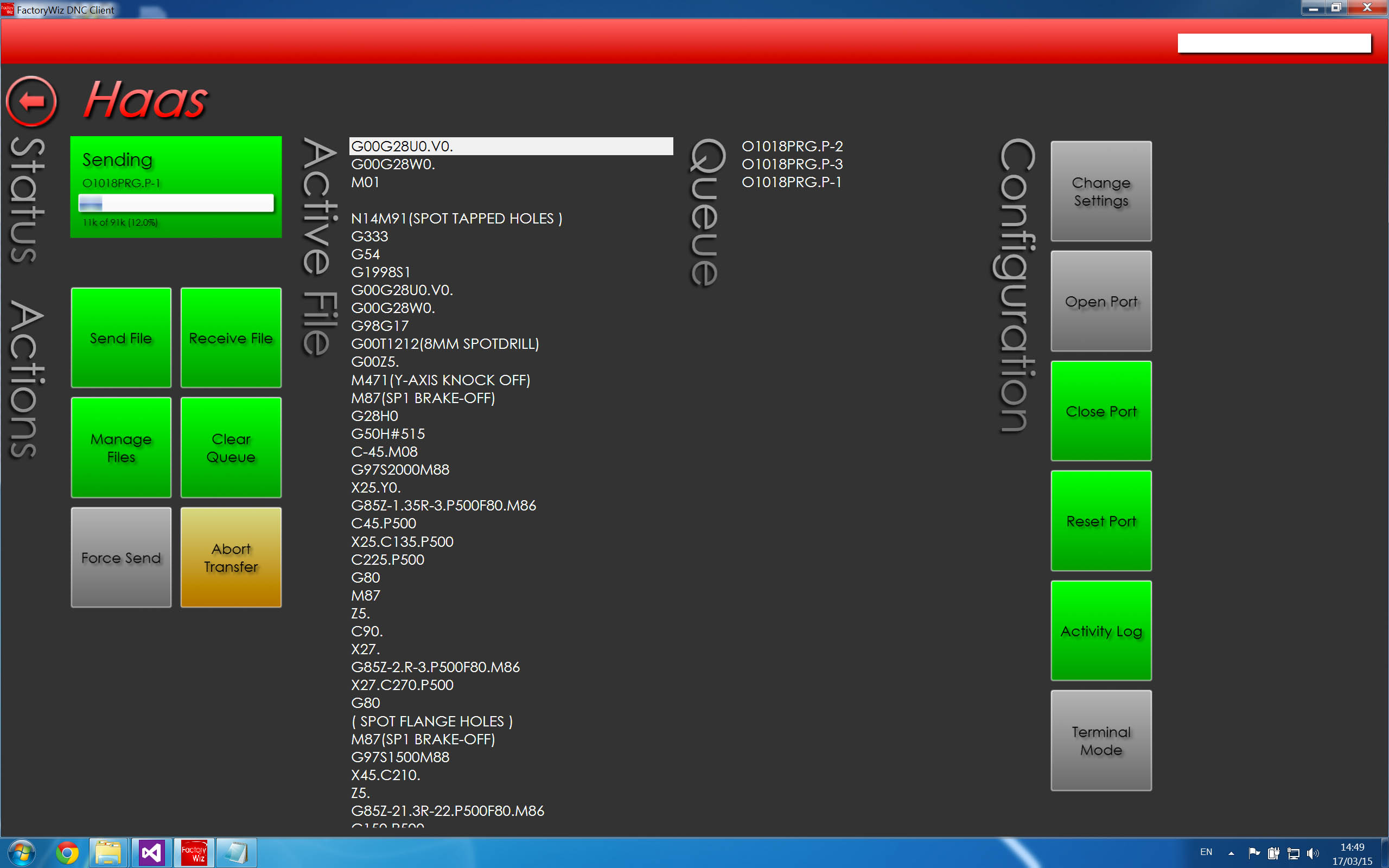Click the Action Center flag icon

click(x=1254, y=853)
